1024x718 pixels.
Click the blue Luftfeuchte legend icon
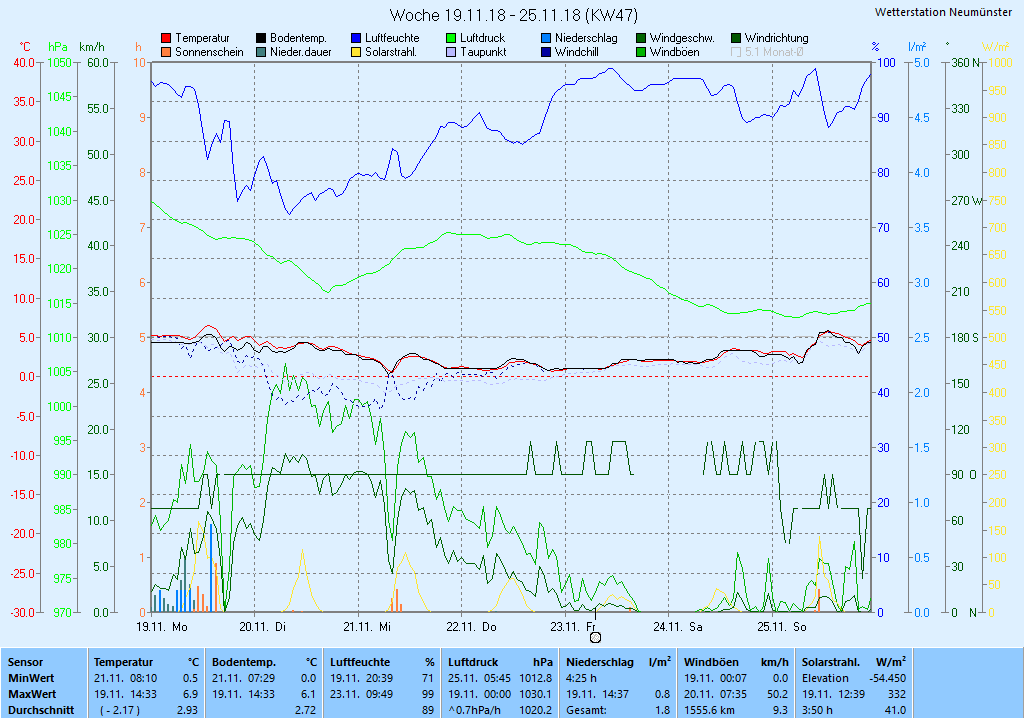(x=356, y=38)
